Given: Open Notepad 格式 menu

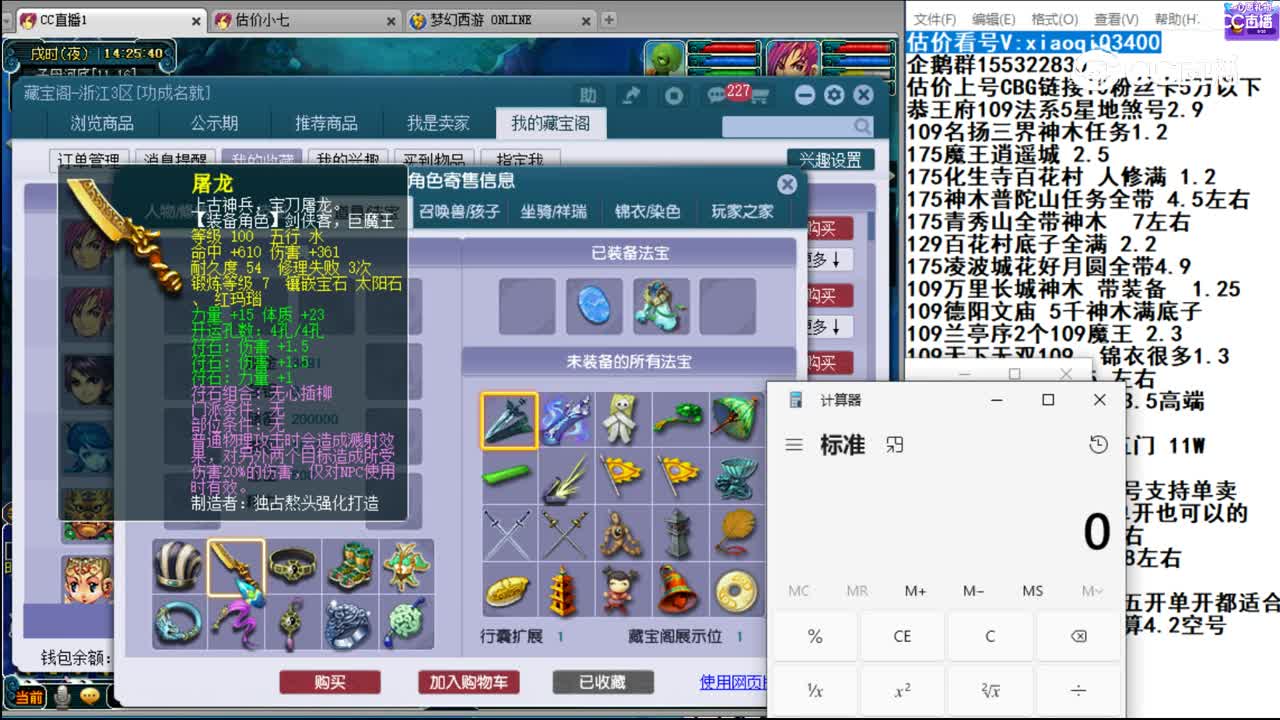Looking at the screenshot, I should click(1055, 19).
